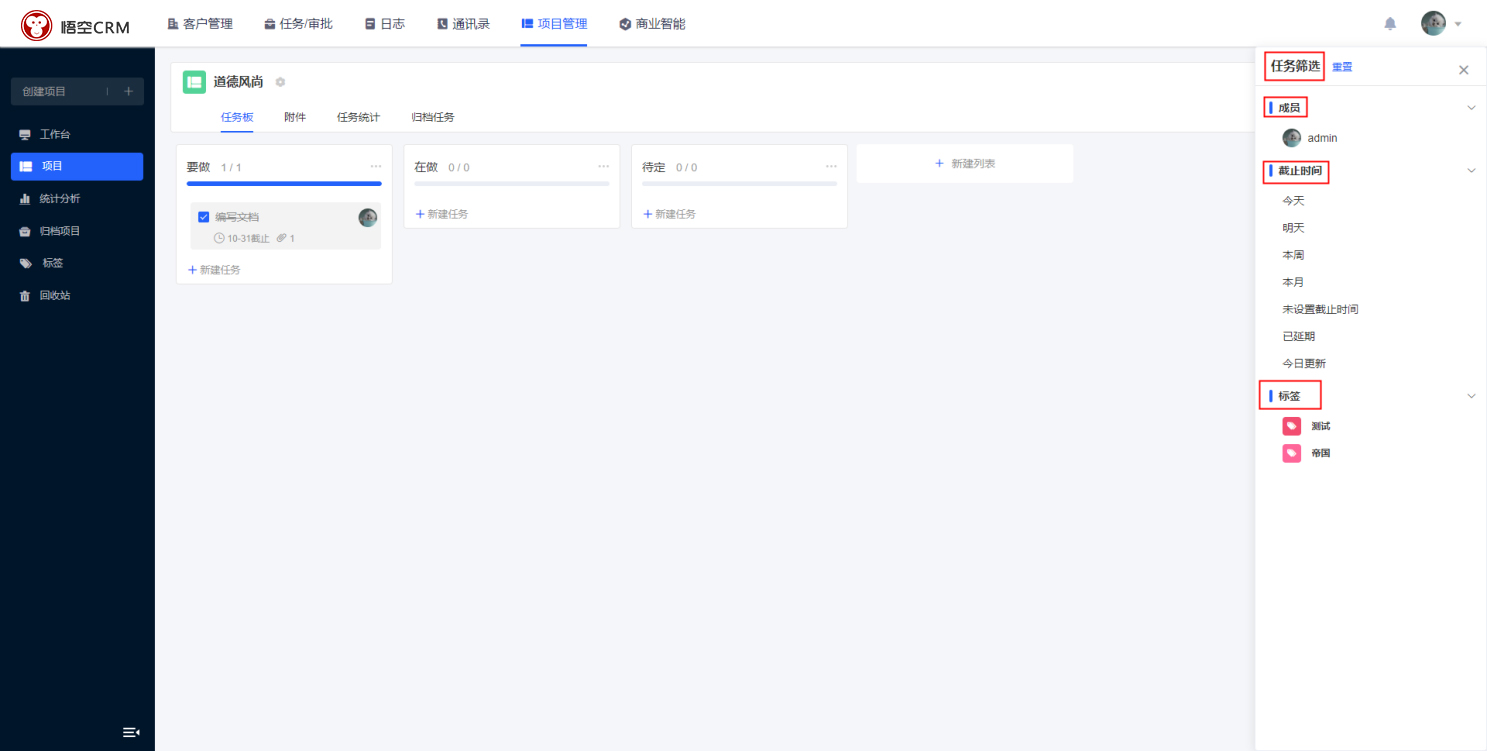1487x751 pixels.
Task: Select 项目管理 in the top menu
Action: pos(554,24)
